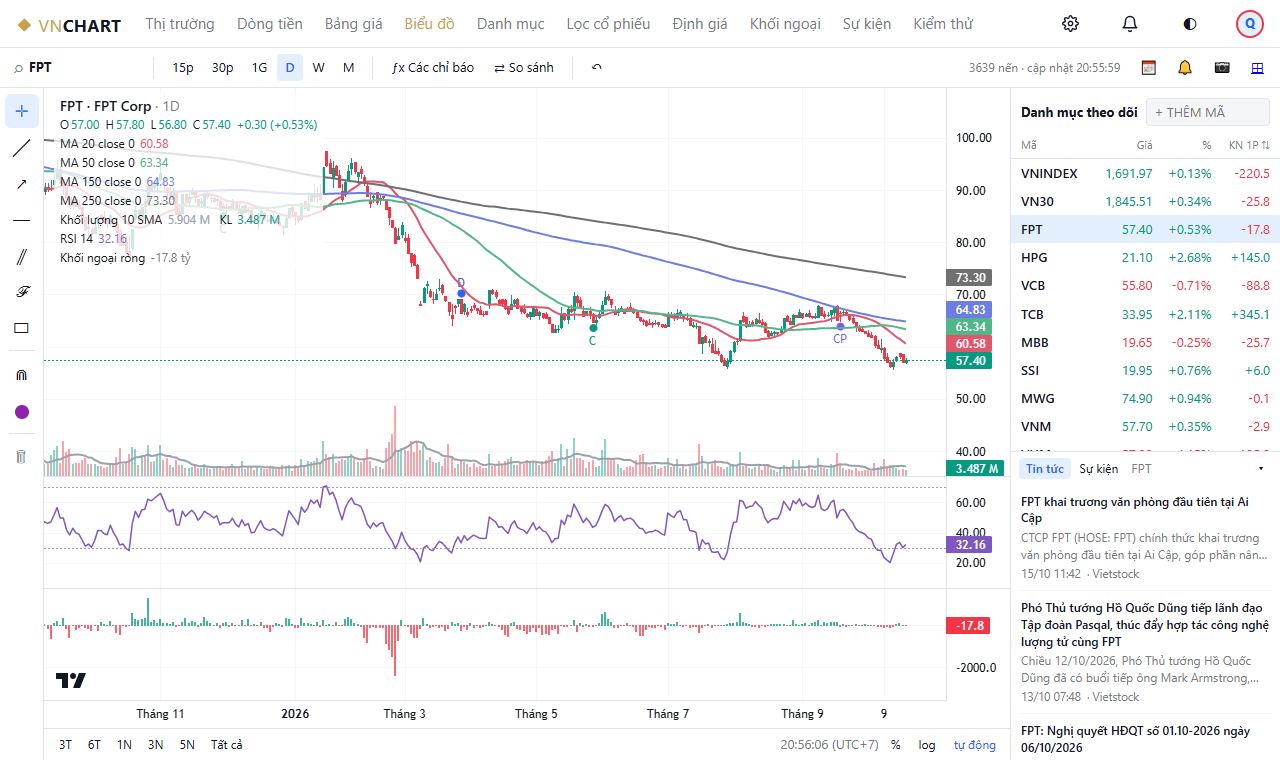Viewport: 1280px width, 760px height.
Task: Switch chart interval to 15p
Action: (183, 68)
